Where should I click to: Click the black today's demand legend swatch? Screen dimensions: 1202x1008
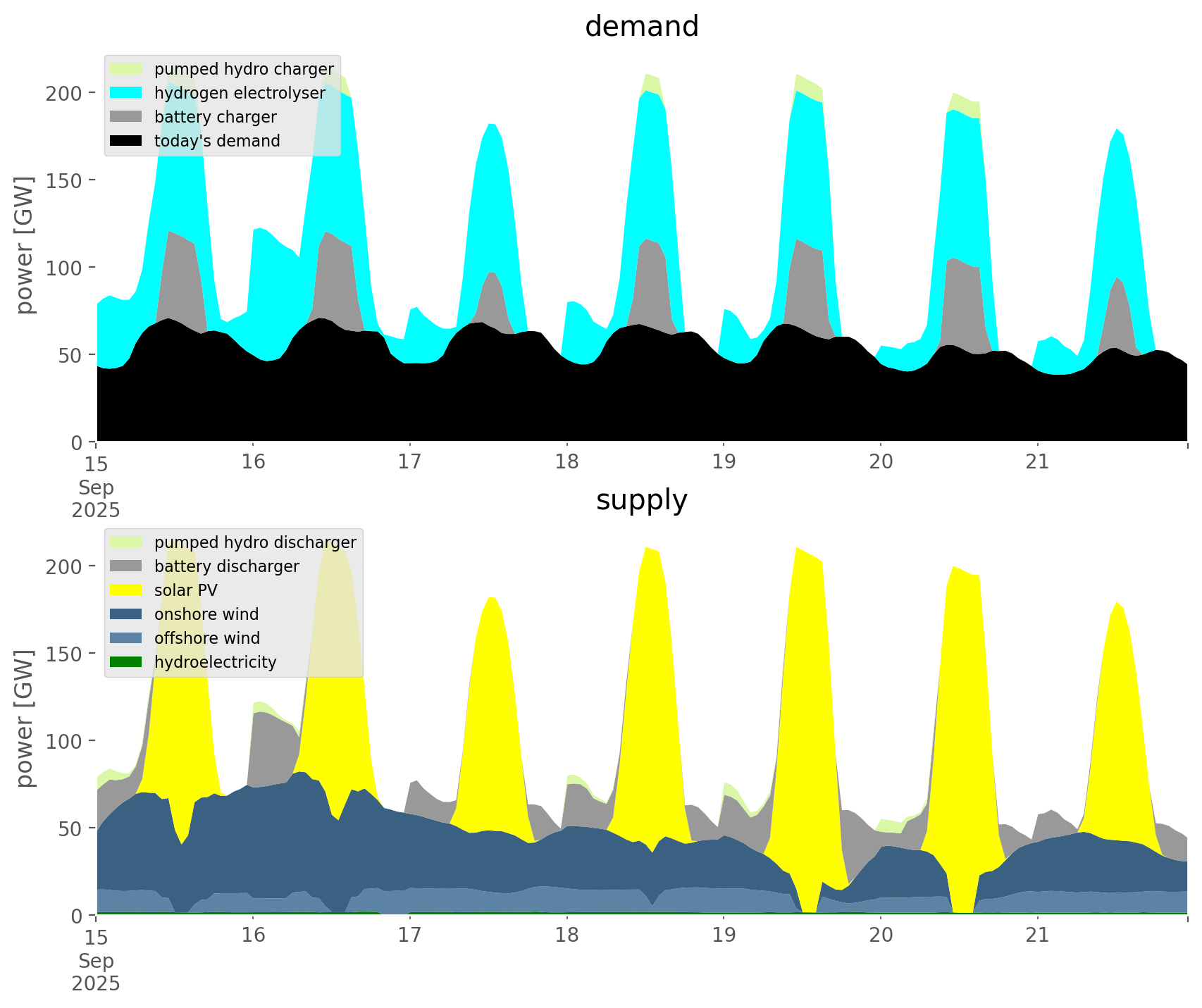tap(126, 141)
